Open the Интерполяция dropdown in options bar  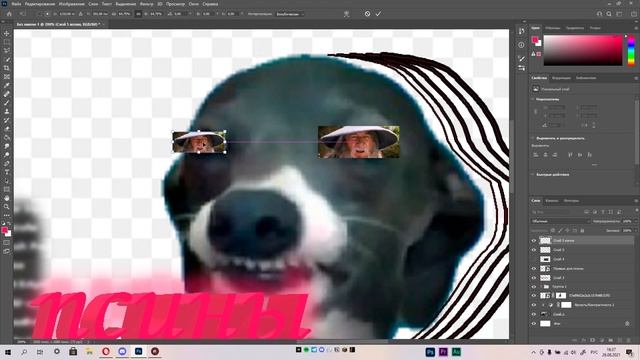point(290,14)
